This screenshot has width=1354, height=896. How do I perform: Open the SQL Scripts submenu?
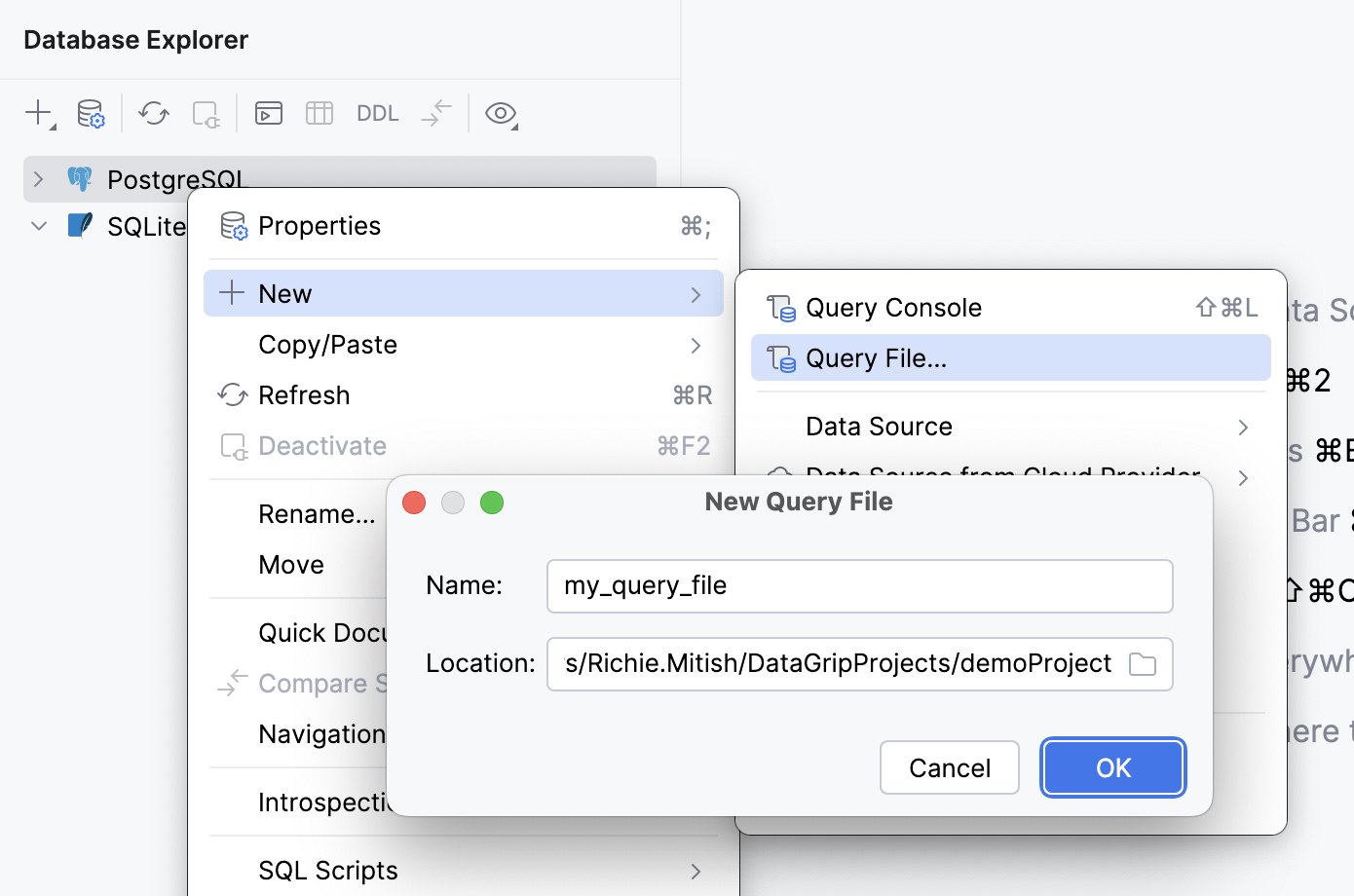[x=326, y=870]
